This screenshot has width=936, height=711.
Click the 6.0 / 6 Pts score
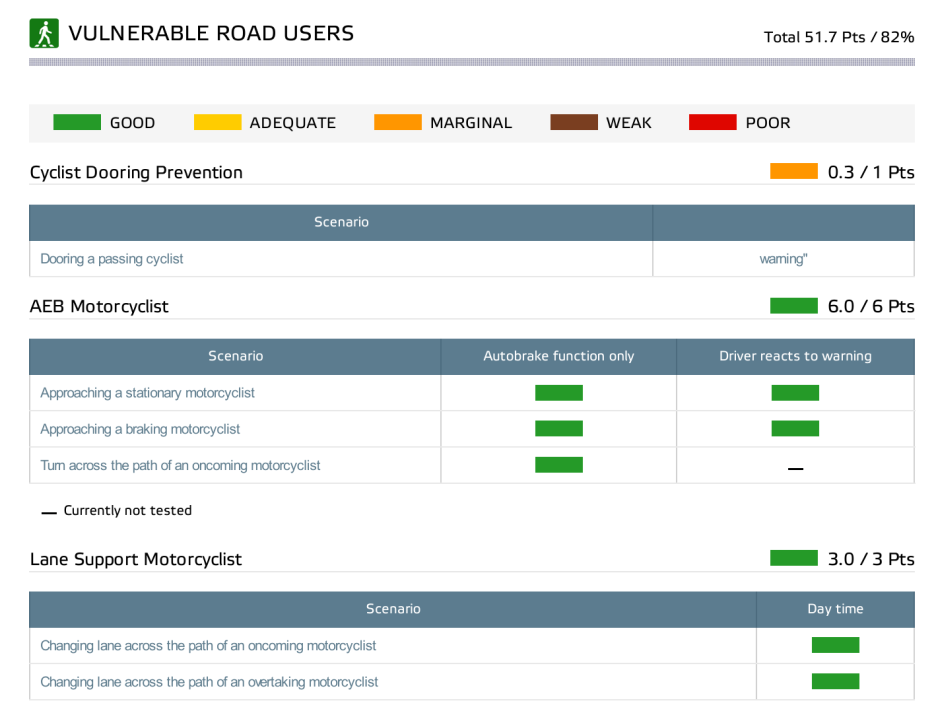[x=871, y=306]
